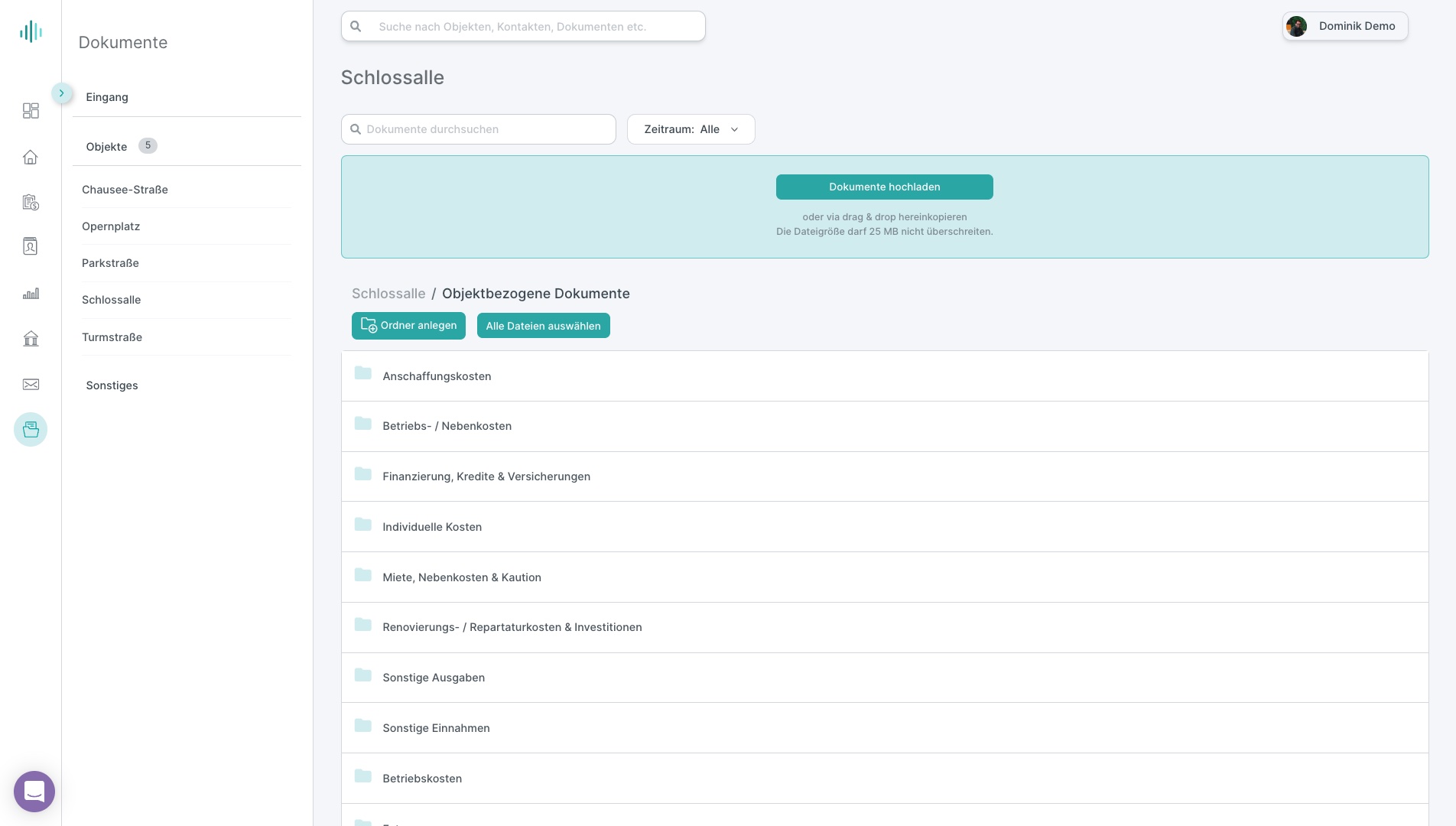Open Turmstraße documents

(x=112, y=337)
